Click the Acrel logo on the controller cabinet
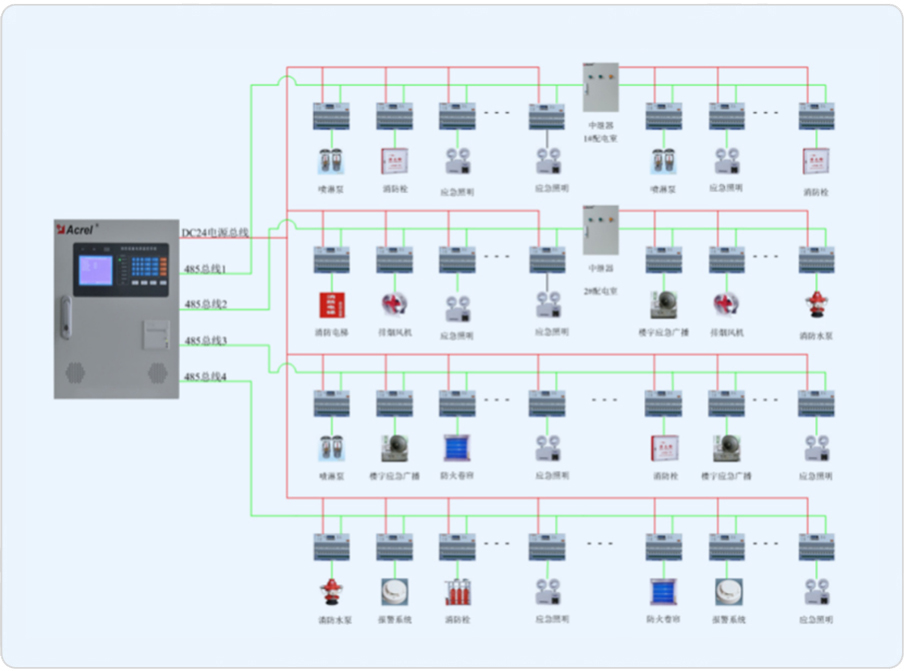The width and height of the screenshot is (905, 671). point(76,229)
